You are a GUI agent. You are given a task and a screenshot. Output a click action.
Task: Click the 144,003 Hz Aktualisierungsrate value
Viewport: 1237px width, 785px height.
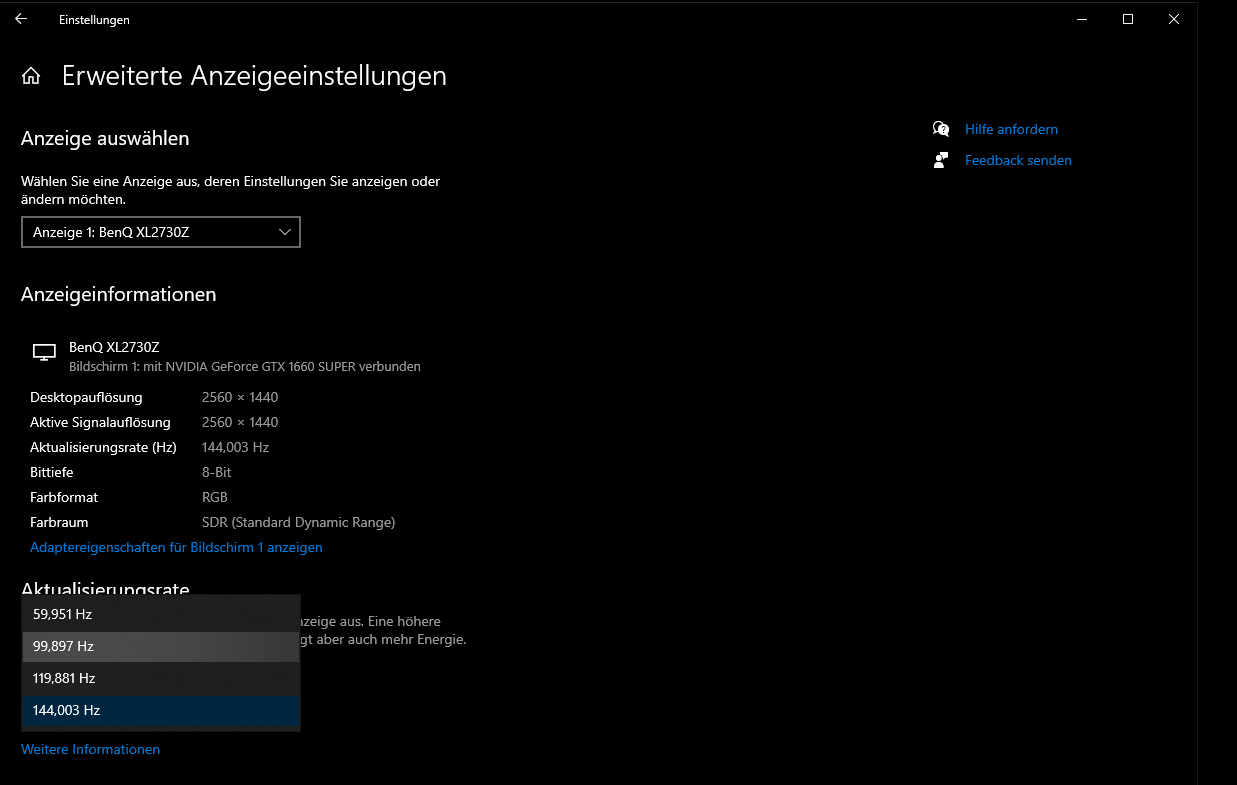coord(235,447)
